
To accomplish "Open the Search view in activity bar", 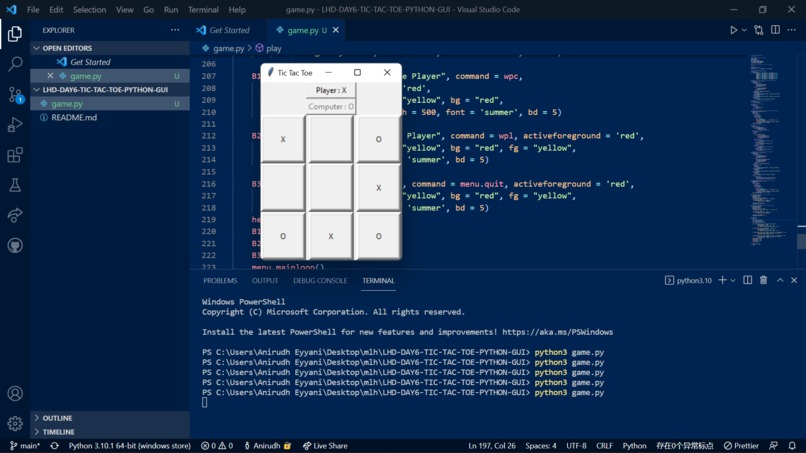I will pyautogui.click(x=15, y=64).
